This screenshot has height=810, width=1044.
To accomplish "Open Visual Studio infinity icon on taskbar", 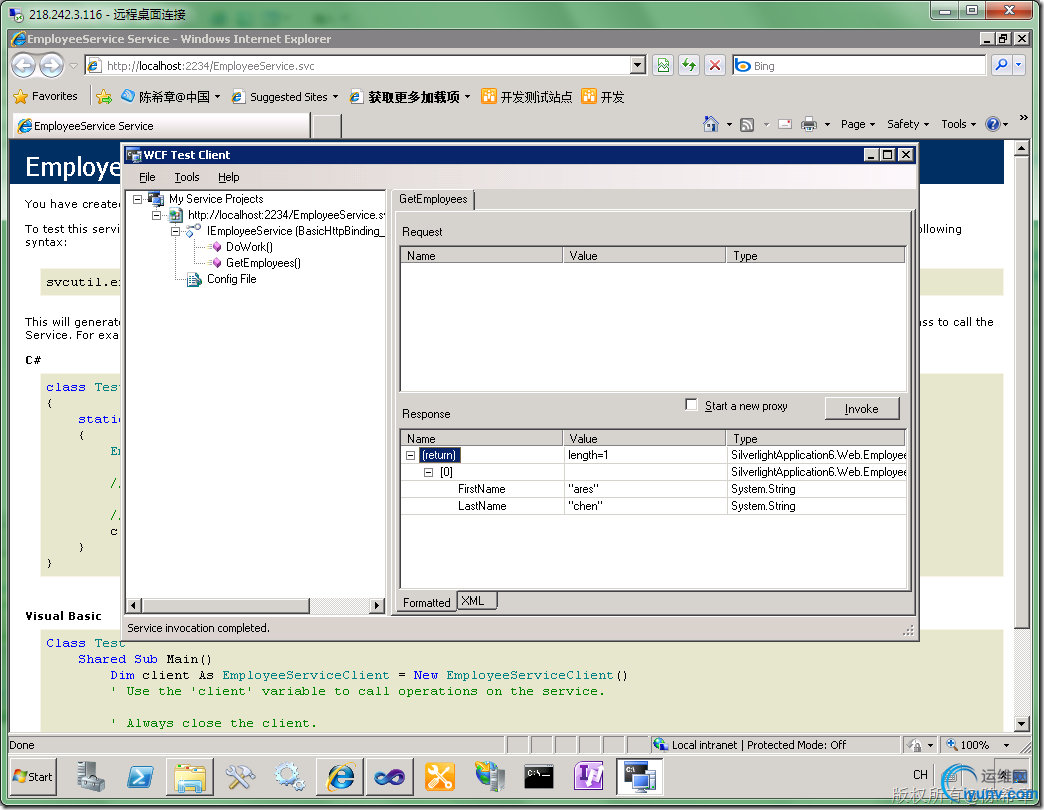I will 390,777.
